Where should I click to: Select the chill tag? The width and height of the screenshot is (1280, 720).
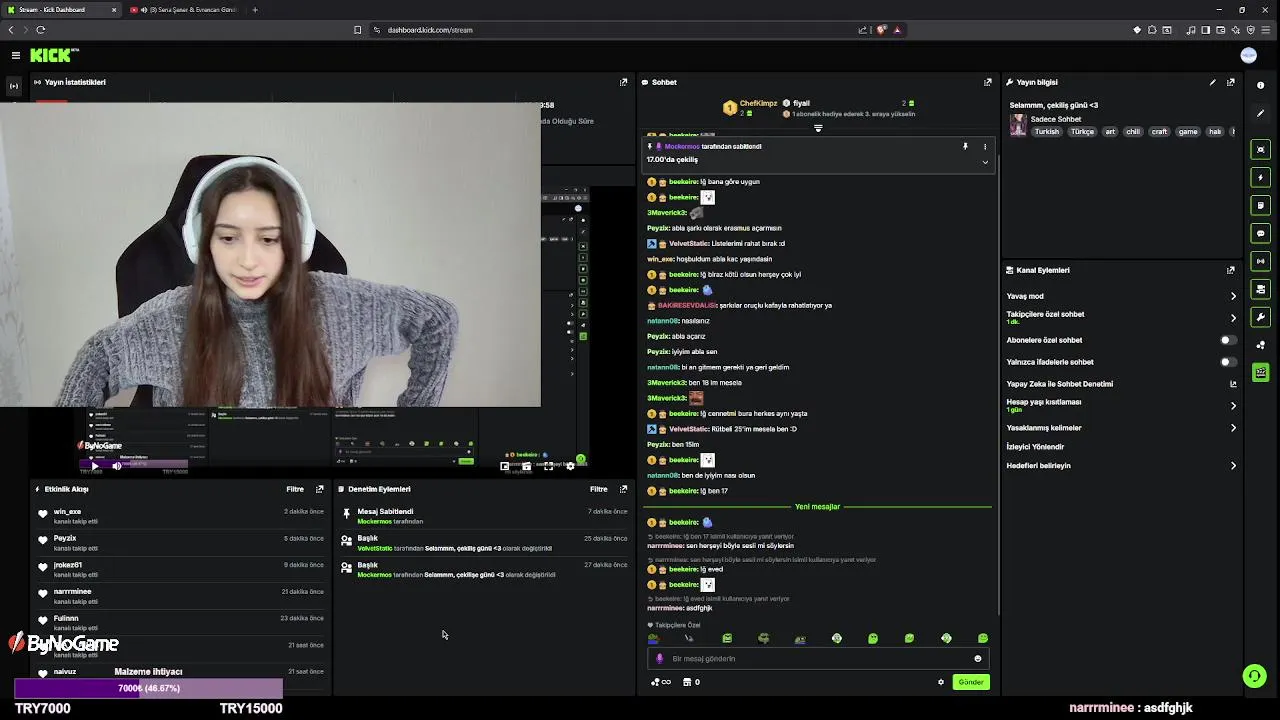[x=1133, y=132]
